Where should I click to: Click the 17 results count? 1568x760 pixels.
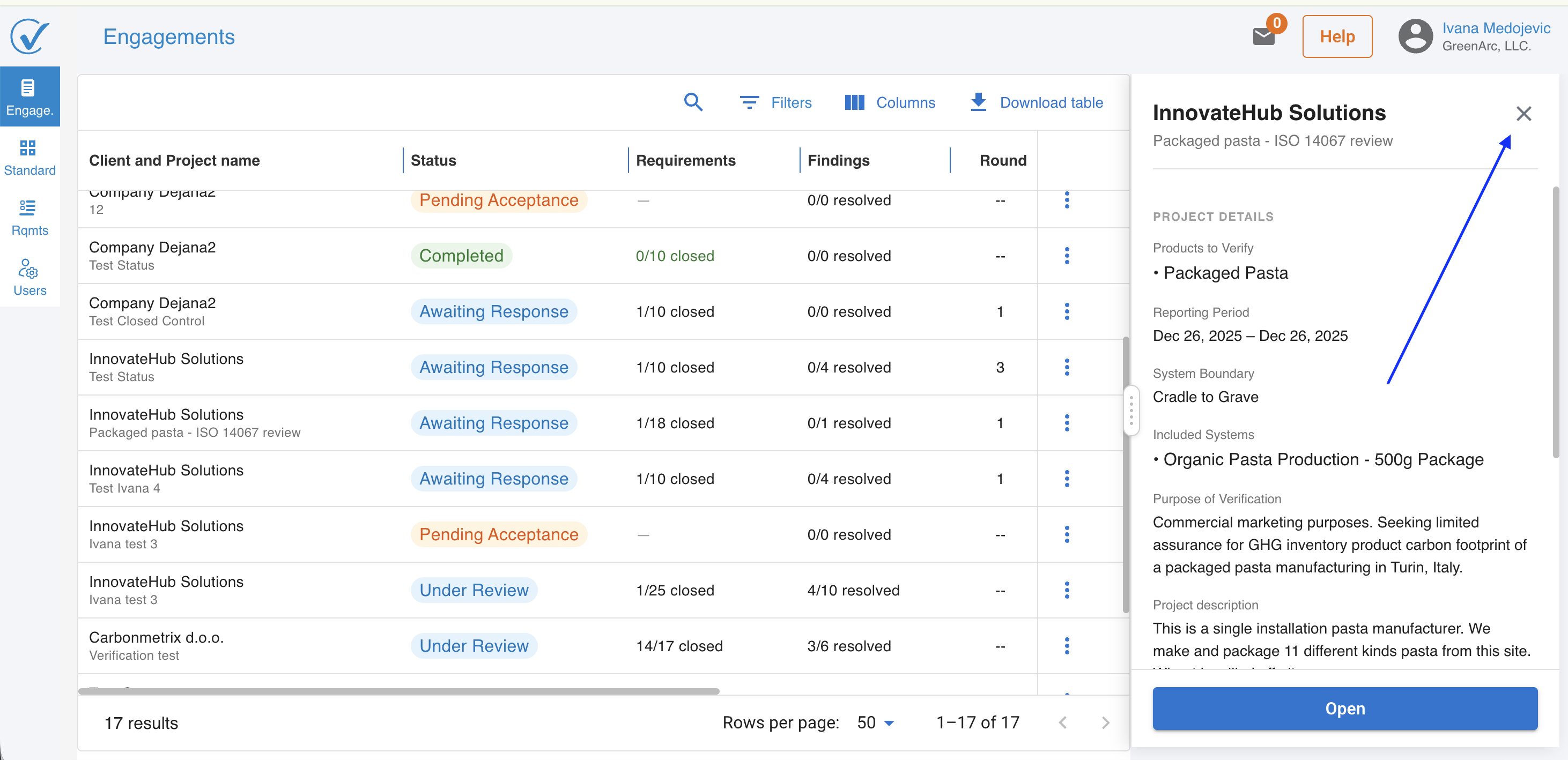[x=140, y=722]
